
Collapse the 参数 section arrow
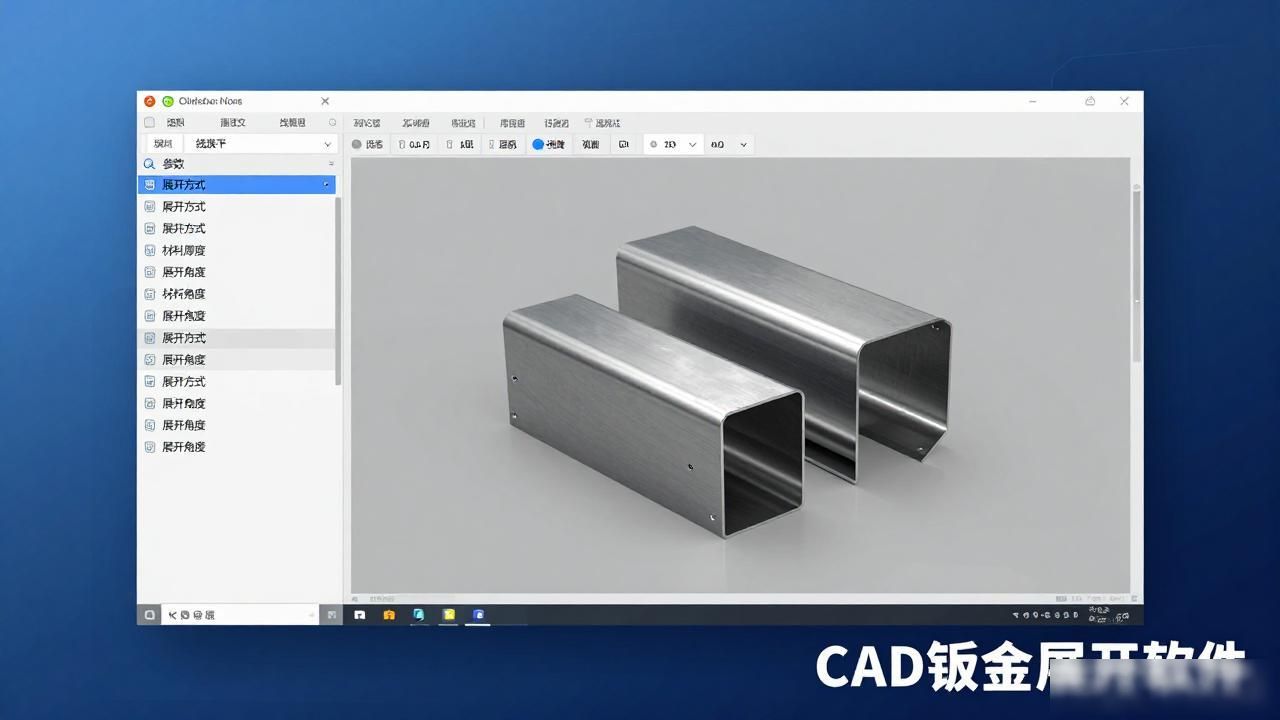click(x=331, y=163)
